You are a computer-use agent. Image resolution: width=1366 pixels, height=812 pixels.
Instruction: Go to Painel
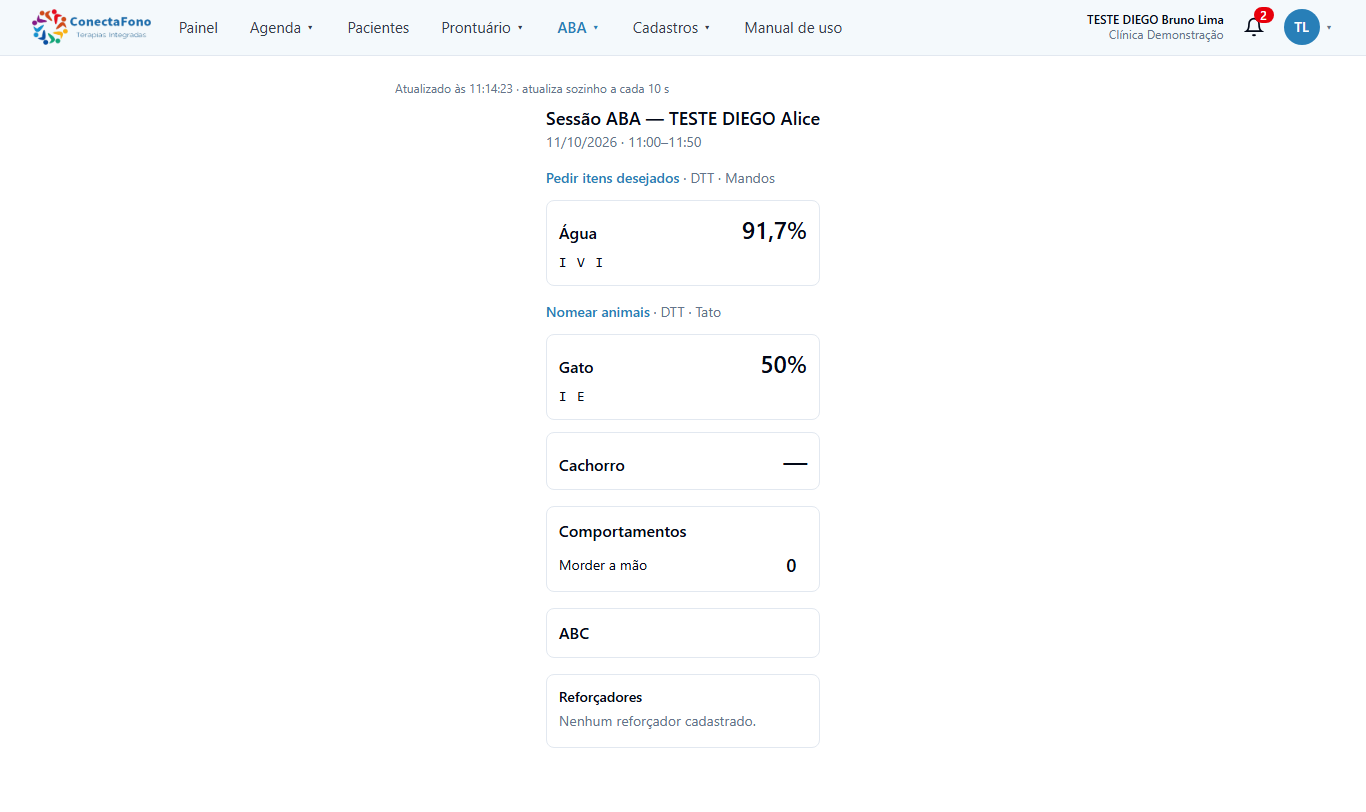(198, 28)
